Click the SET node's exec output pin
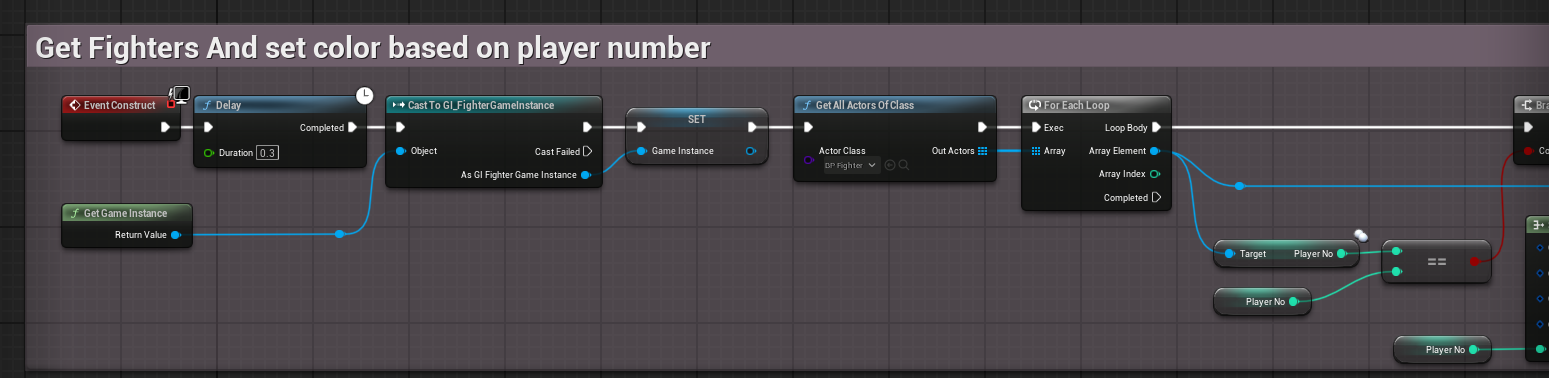The width and height of the screenshot is (1549, 378). [753, 127]
